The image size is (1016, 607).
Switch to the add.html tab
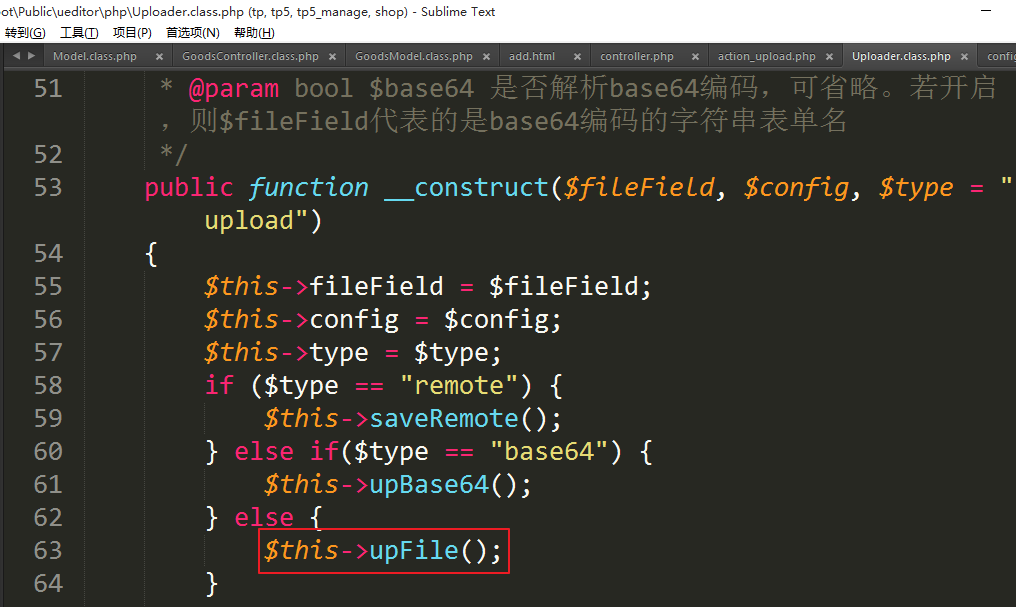pyautogui.click(x=531, y=57)
